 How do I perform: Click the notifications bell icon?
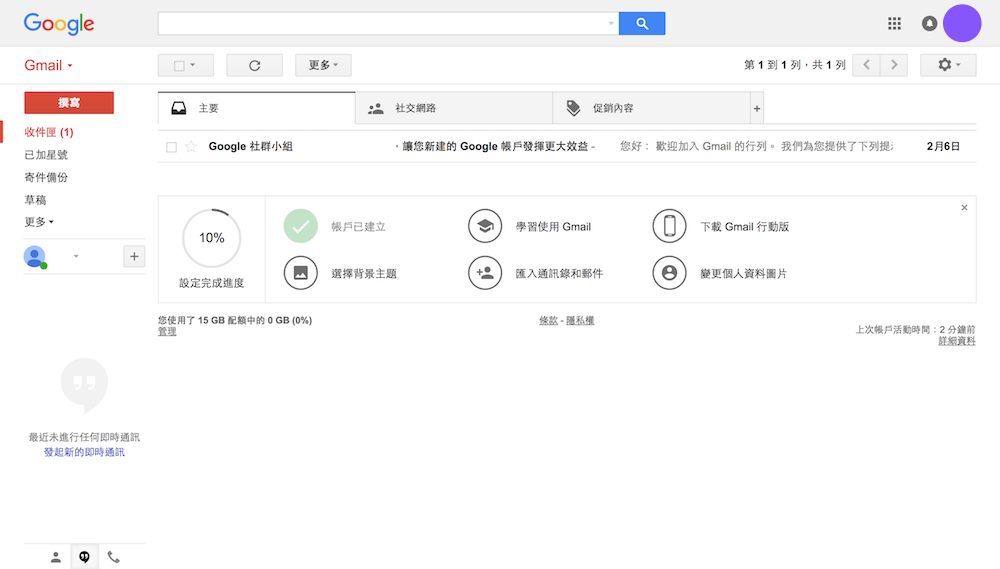[x=929, y=23]
